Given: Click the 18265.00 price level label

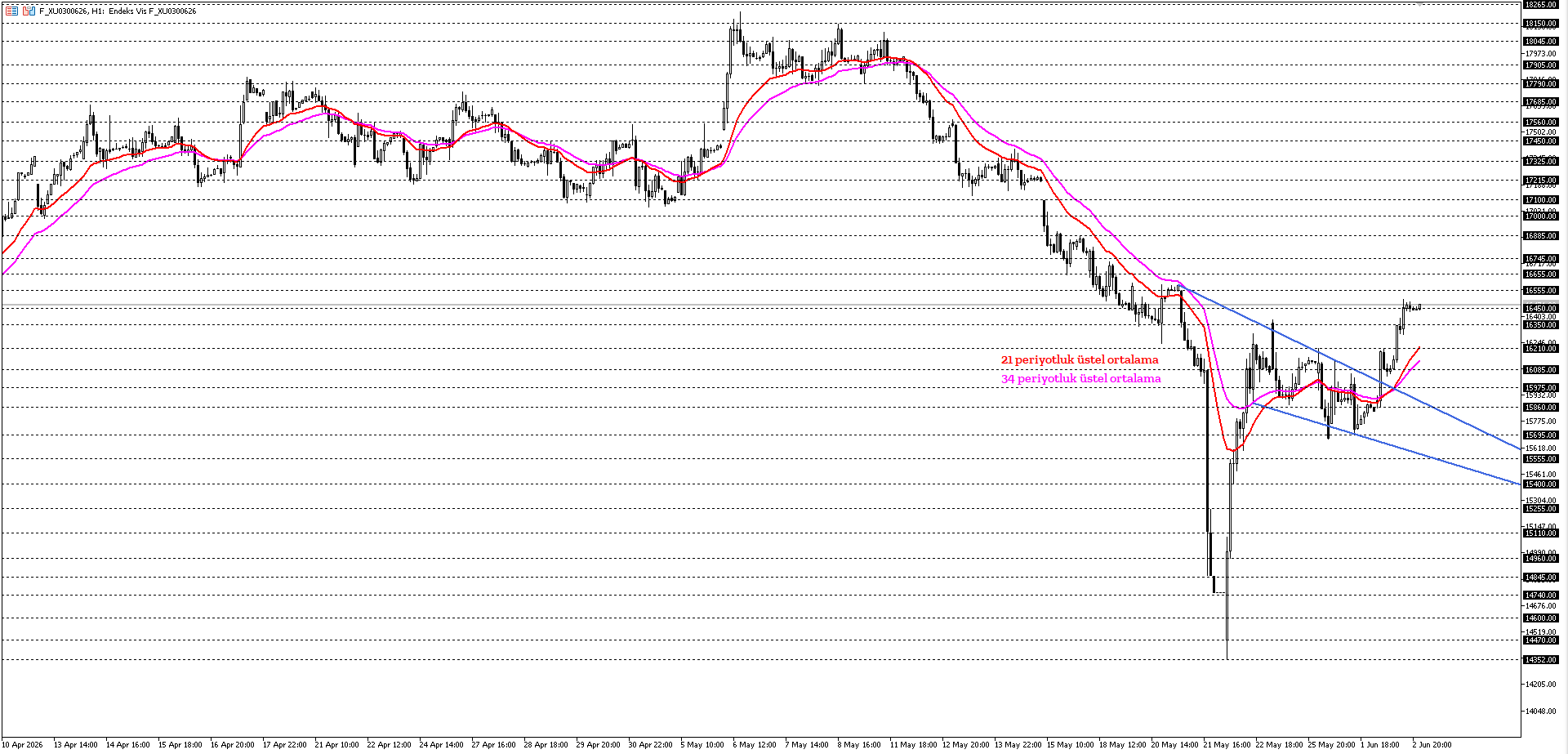Looking at the screenshot, I should [x=1541, y=5].
